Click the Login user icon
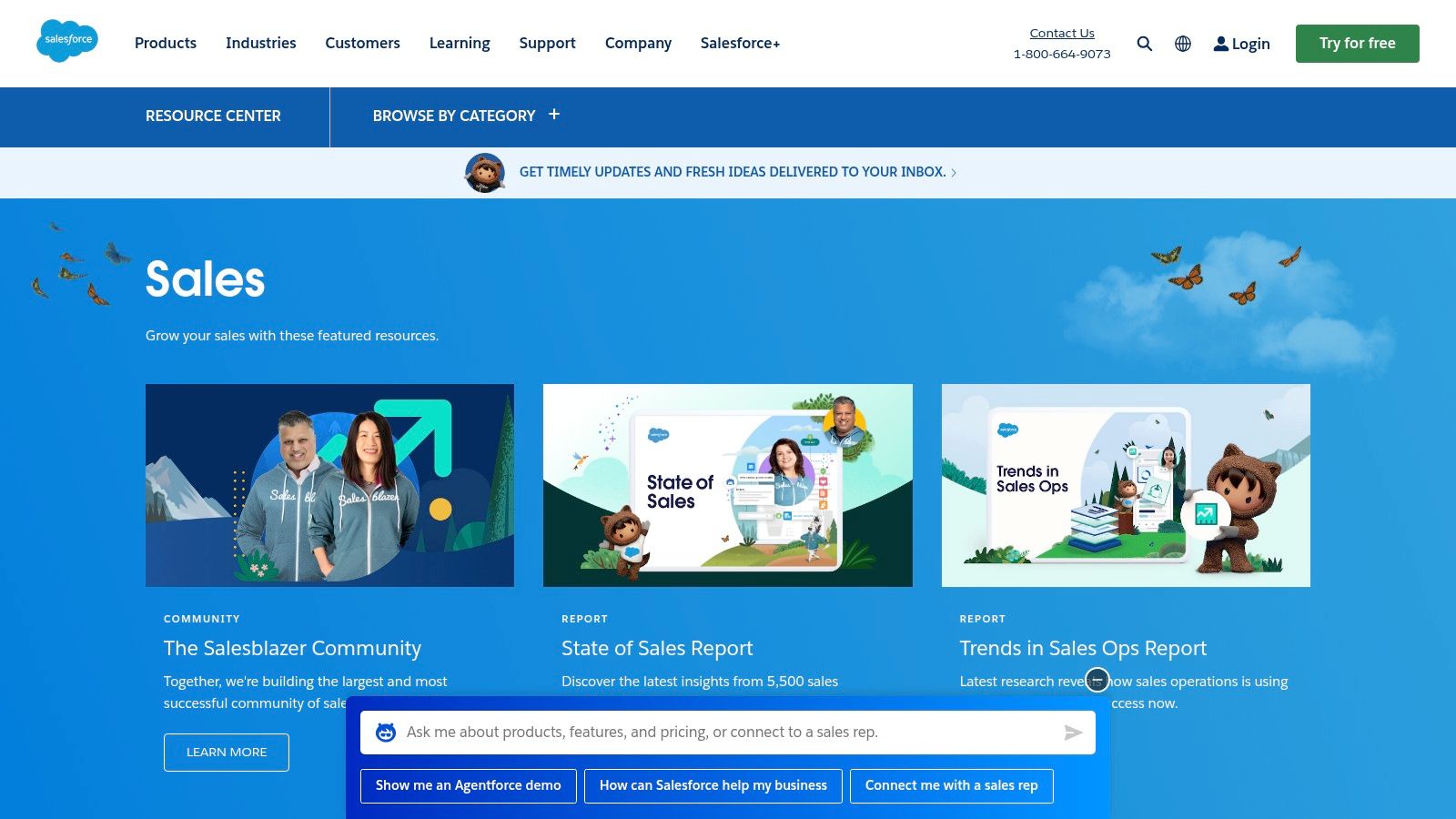Image resolution: width=1456 pixels, height=819 pixels. 1221,44
